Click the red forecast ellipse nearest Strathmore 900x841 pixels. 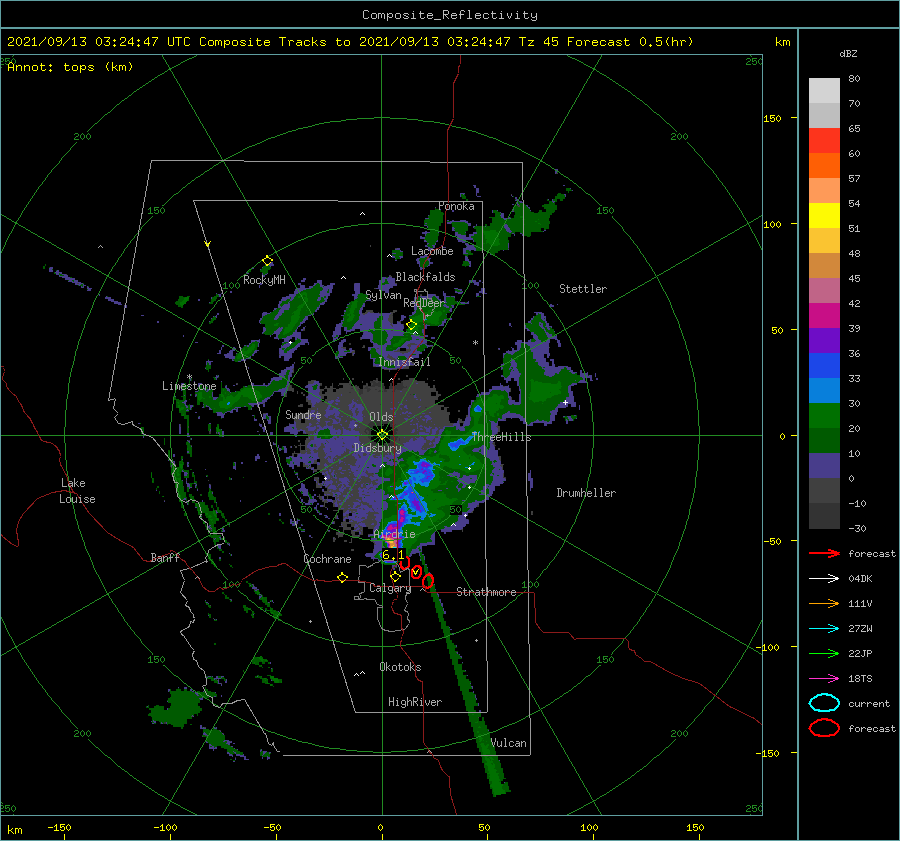(428, 581)
